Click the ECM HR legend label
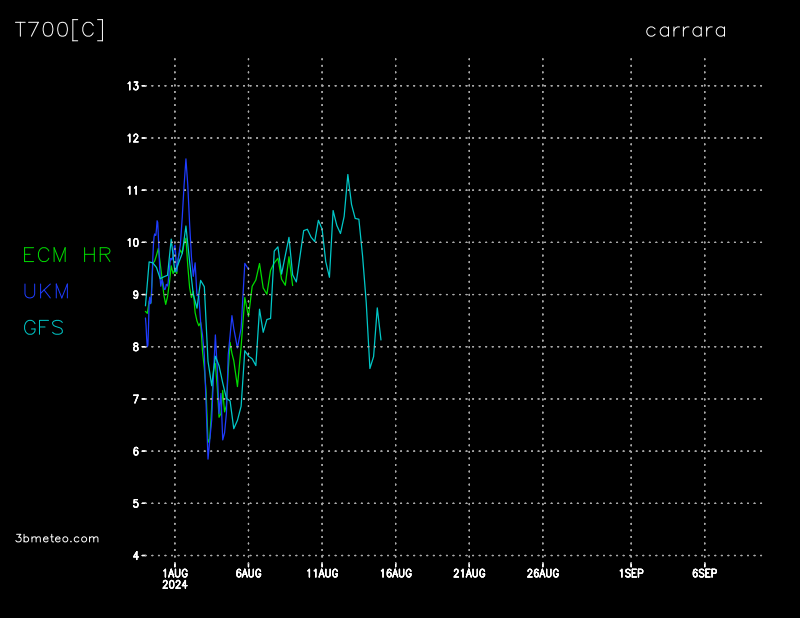The image size is (800, 618). 67,255
